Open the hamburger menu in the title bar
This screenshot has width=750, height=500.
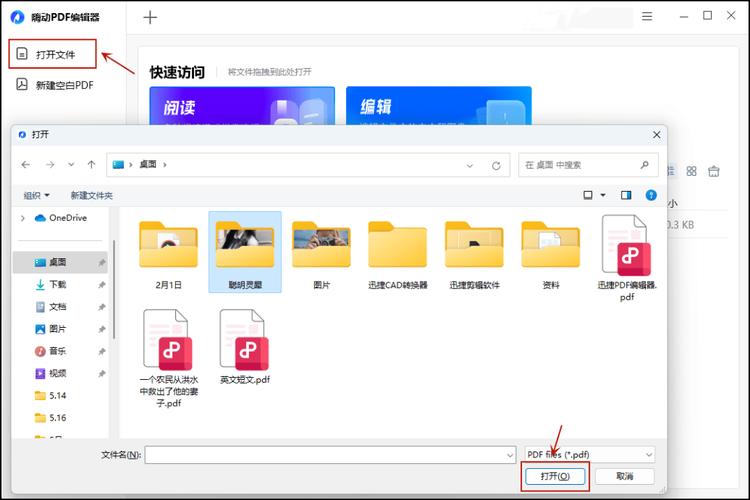[647, 16]
